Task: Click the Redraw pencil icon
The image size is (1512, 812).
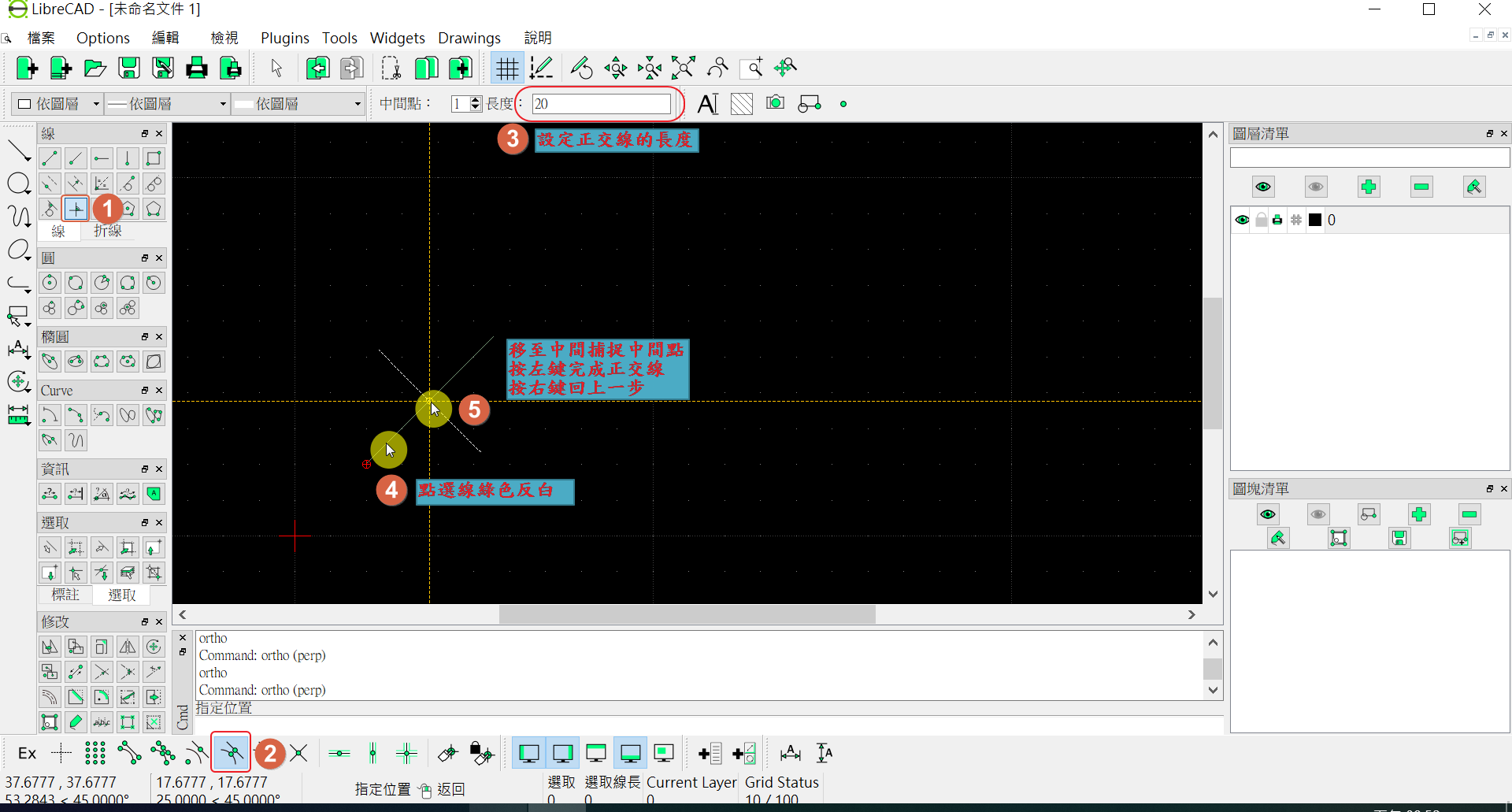Action: coord(581,69)
